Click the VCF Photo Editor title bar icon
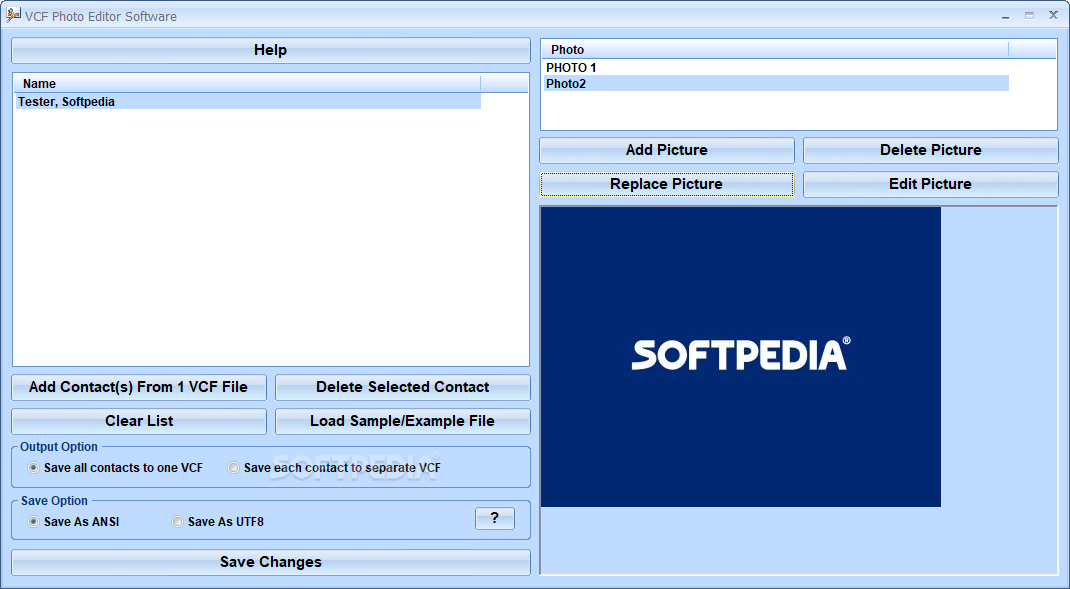1070x589 pixels. (x=13, y=15)
